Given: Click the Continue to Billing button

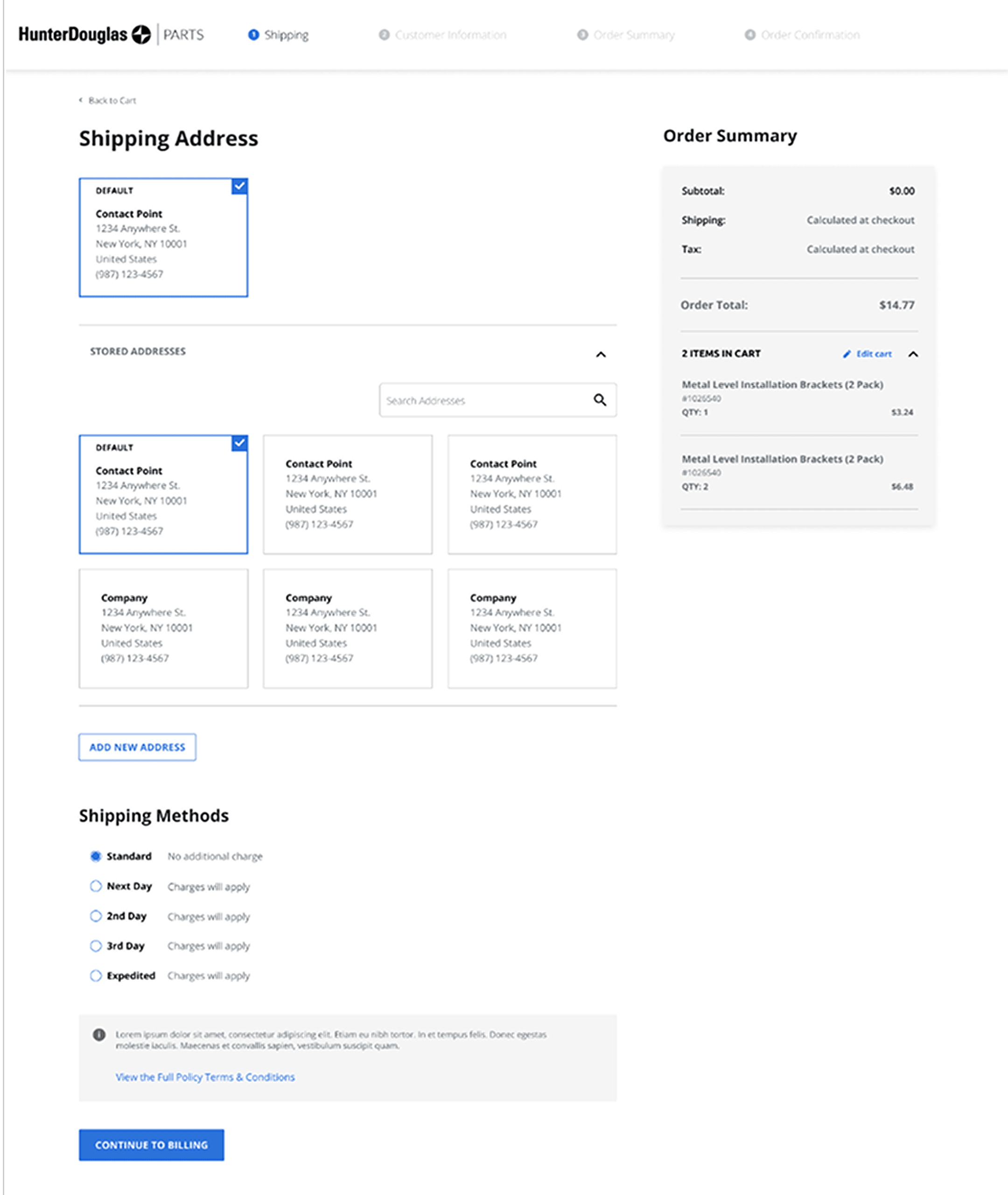Looking at the screenshot, I should (x=151, y=1145).
